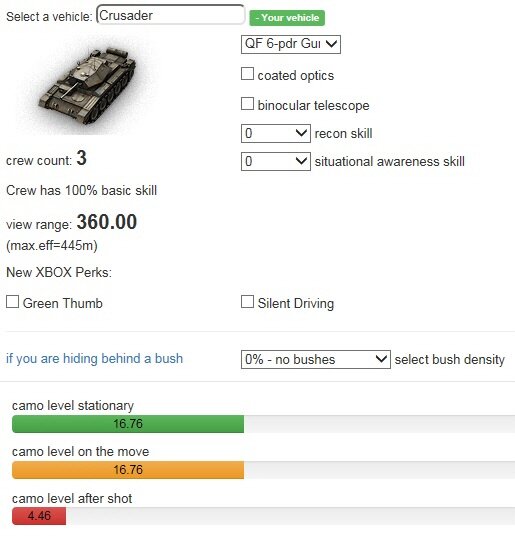Click the green camo stationary bar
515x548 pixels.
[x=128, y=424]
